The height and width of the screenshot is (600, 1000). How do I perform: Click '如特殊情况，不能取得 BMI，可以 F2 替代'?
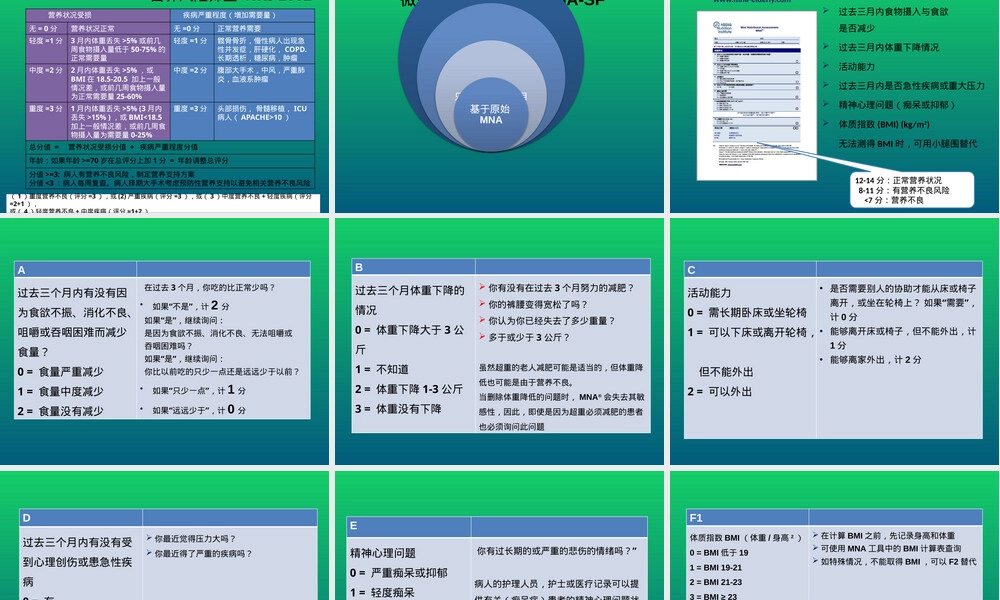[x=898, y=562]
